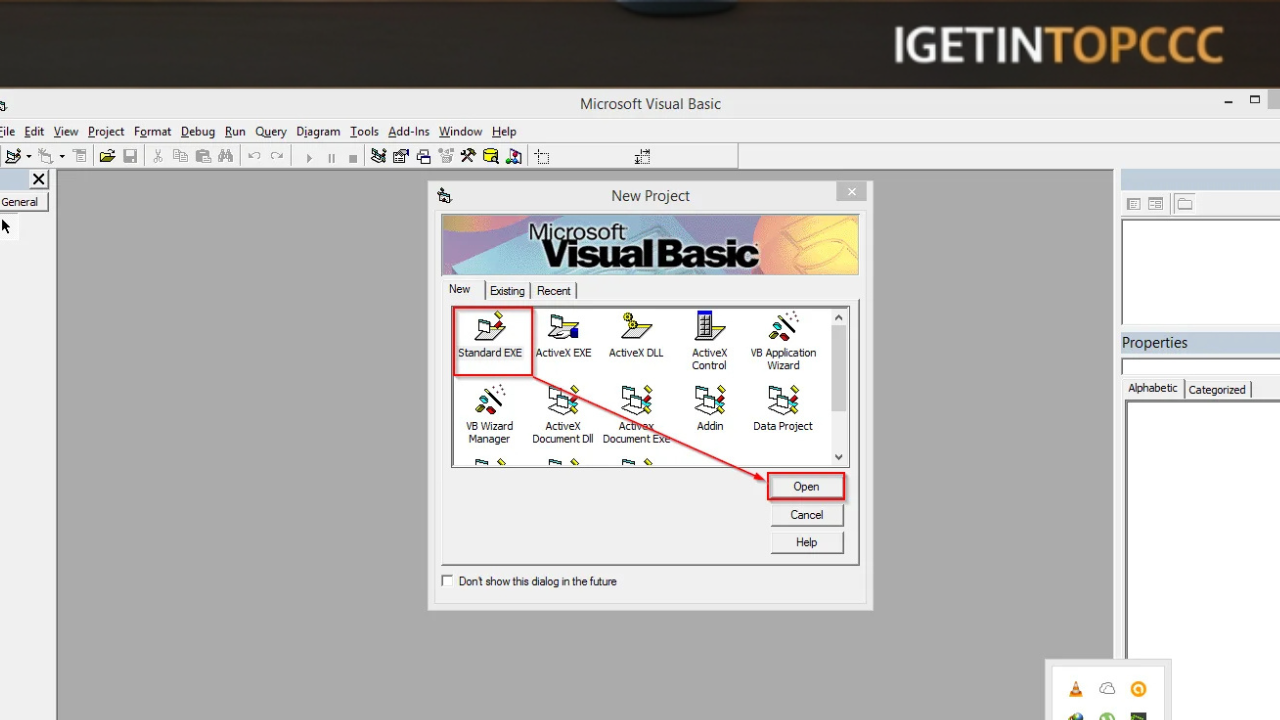
Task: Check Don't show this dialog in the future
Action: (x=447, y=581)
